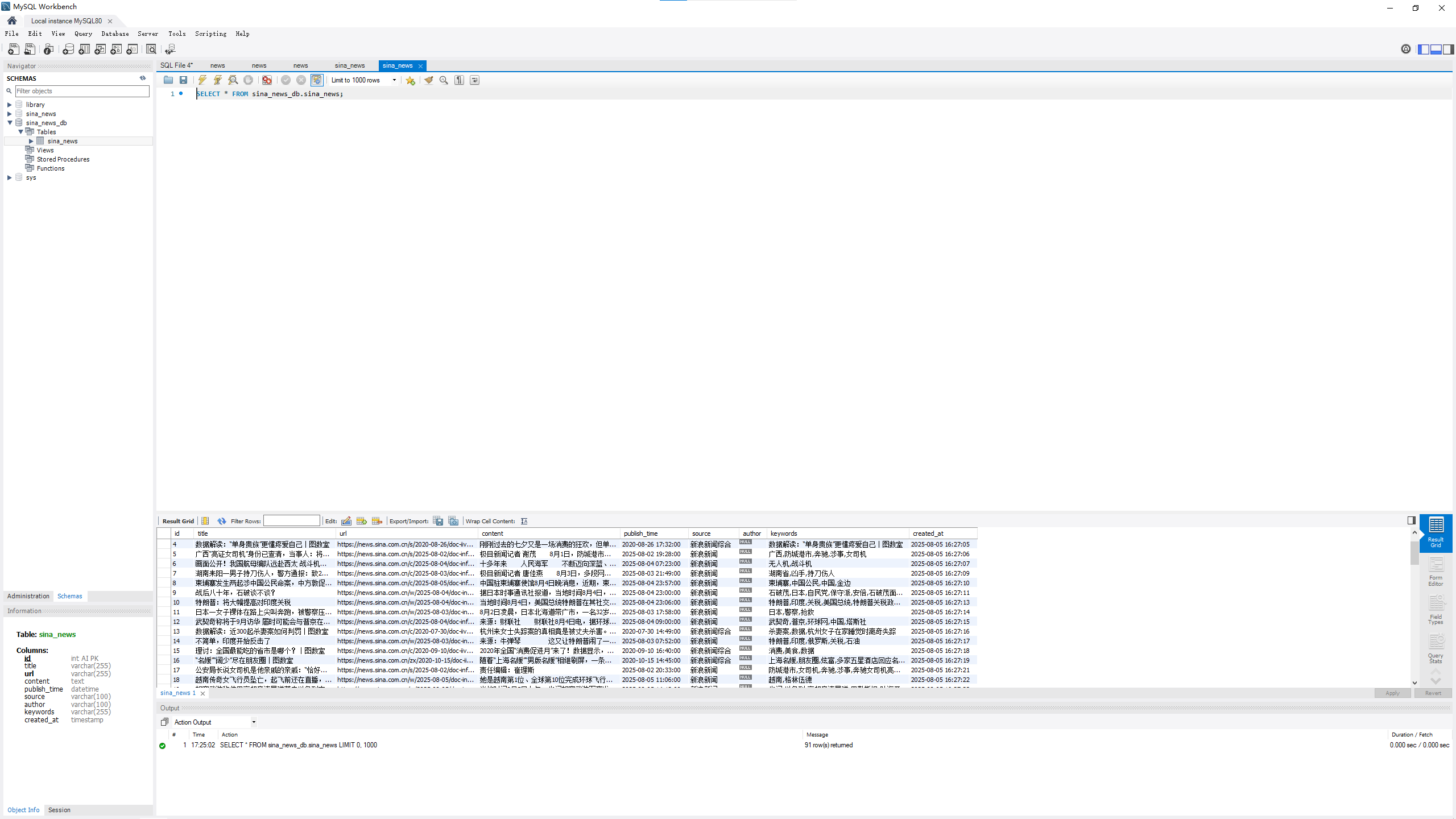Screen dimensions: 1456x819
Task: Toggle display of invisible characters
Action: (460, 80)
